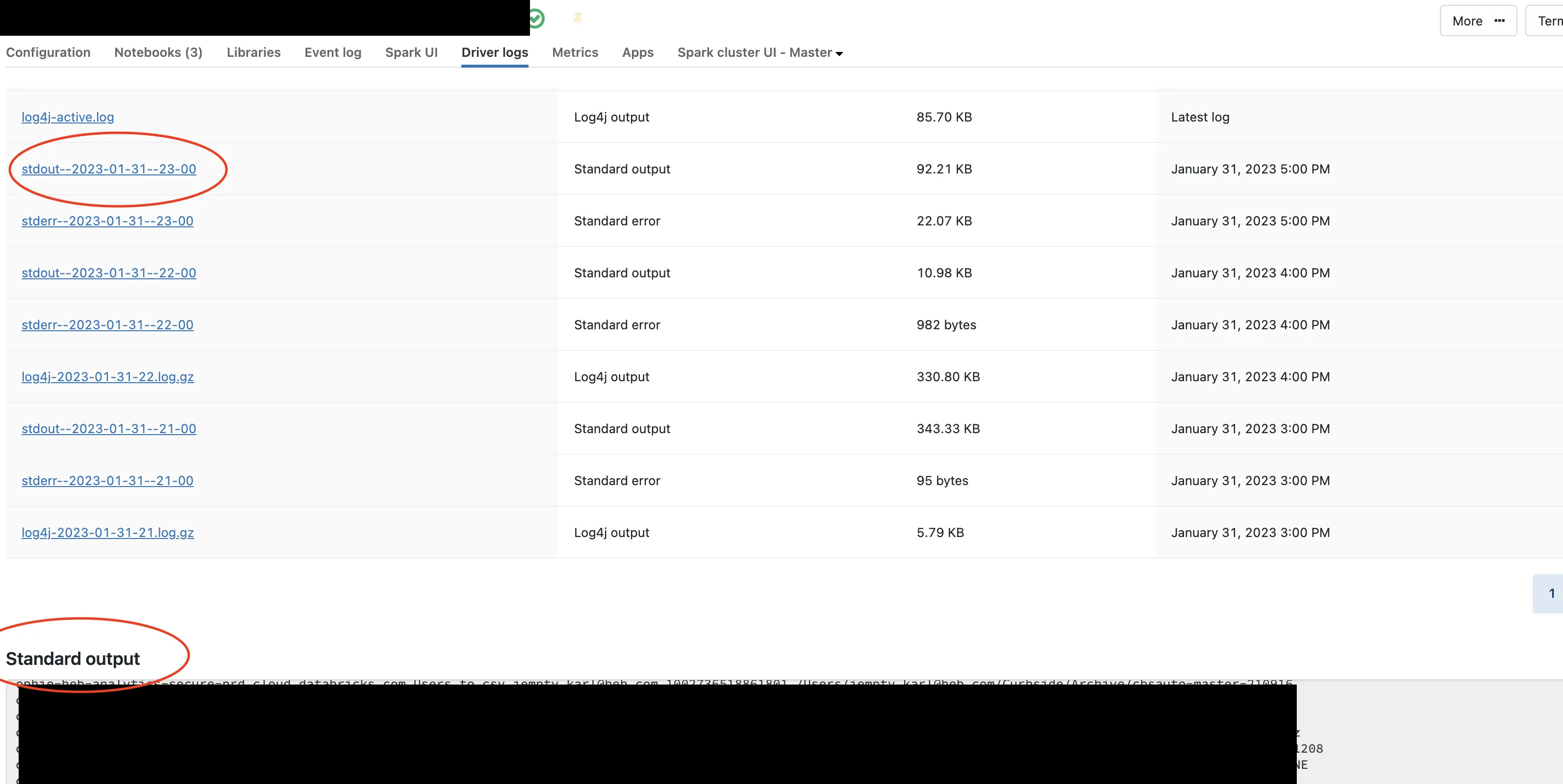This screenshot has height=784, width=1563.
Task: Open the log4j-active.log file link
Action: point(68,117)
